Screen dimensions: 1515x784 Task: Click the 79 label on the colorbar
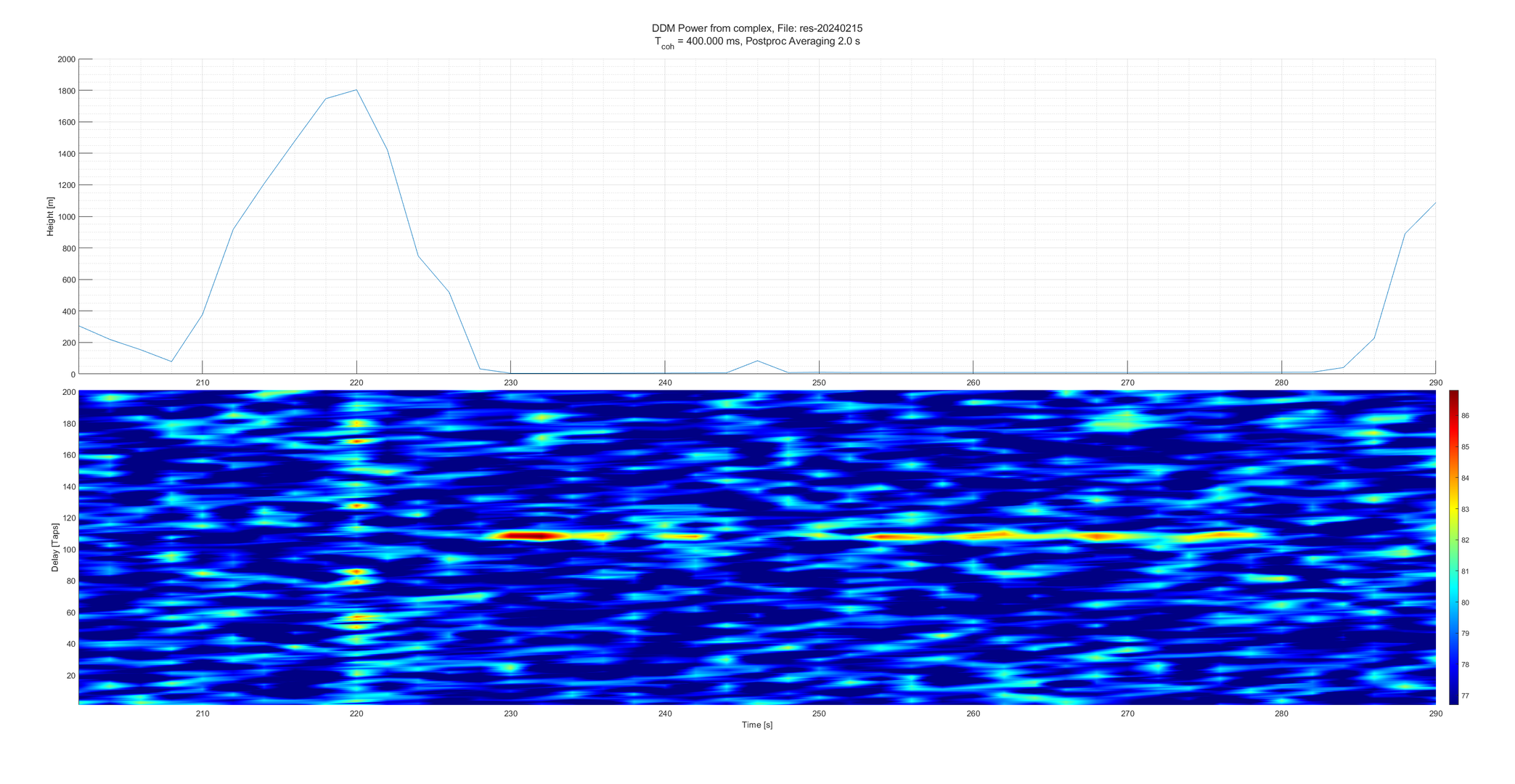tap(1466, 634)
